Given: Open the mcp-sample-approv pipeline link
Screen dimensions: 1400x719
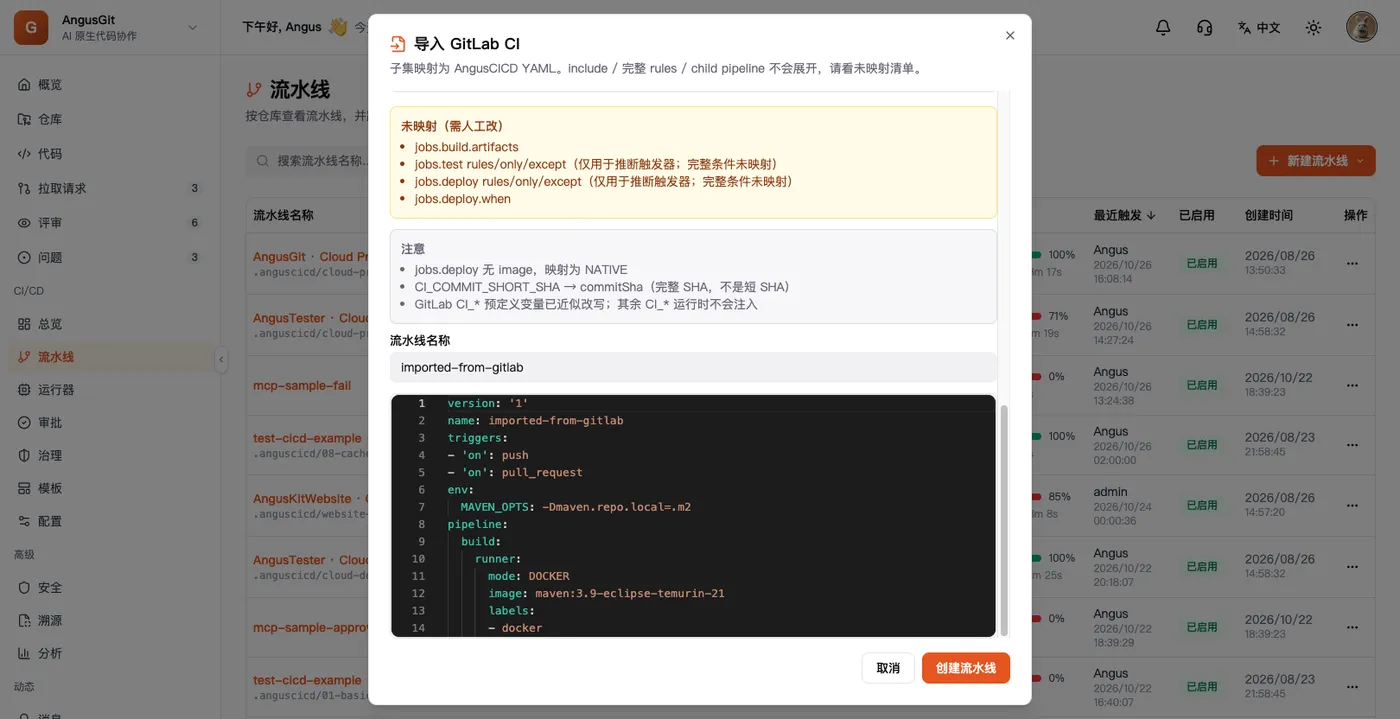Looking at the screenshot, I should pyautogui.click(x=311, y=627).
